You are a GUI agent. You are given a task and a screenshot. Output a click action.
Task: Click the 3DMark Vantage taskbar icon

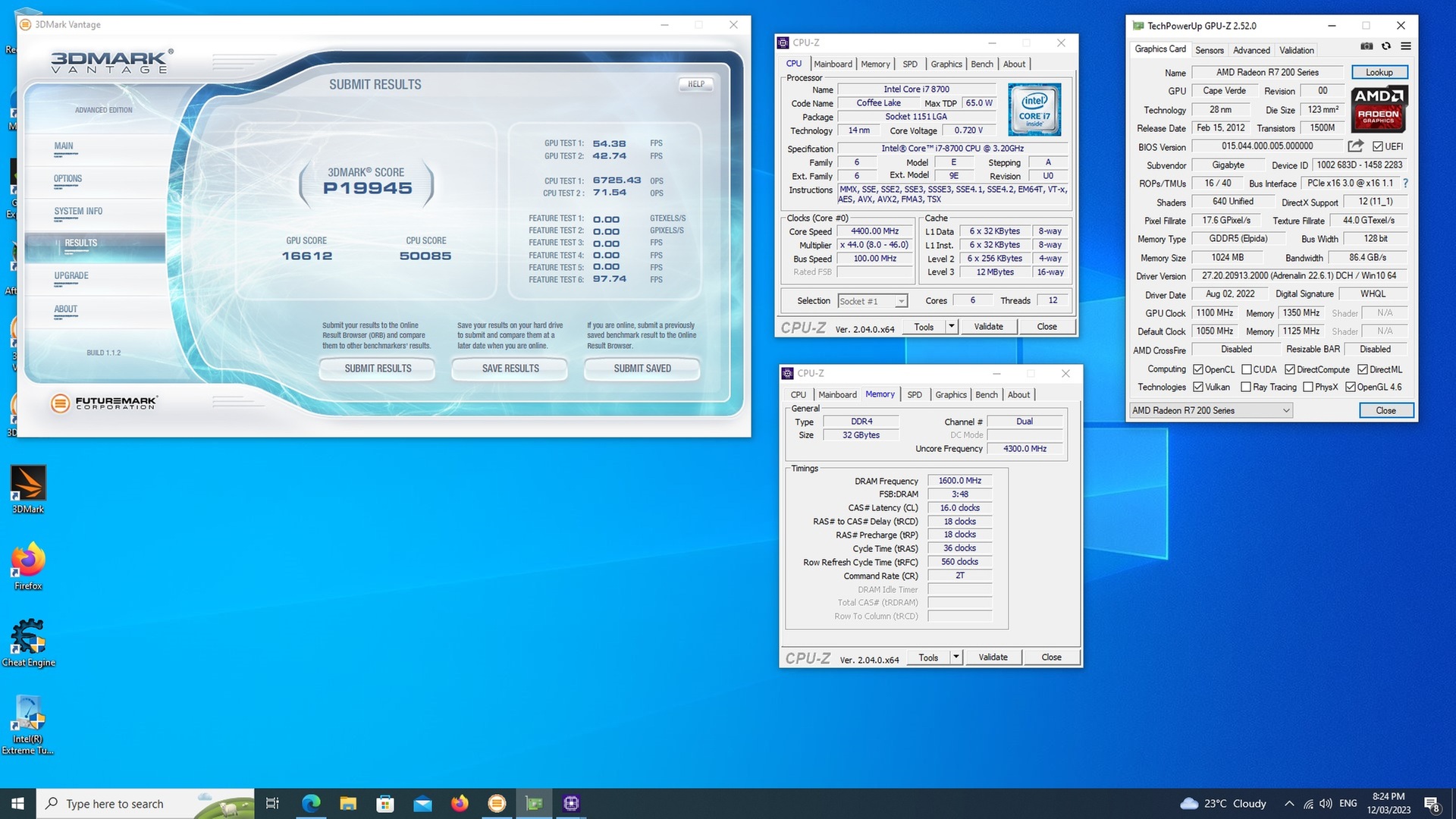pyautogui.click(x=497, y=804)
